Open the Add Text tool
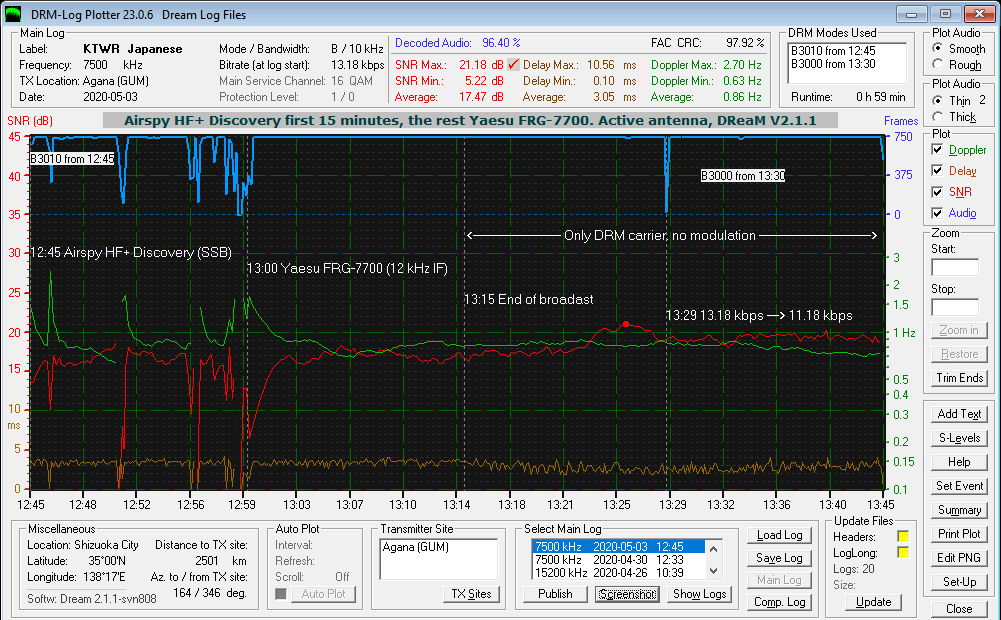 coord(959,414)
